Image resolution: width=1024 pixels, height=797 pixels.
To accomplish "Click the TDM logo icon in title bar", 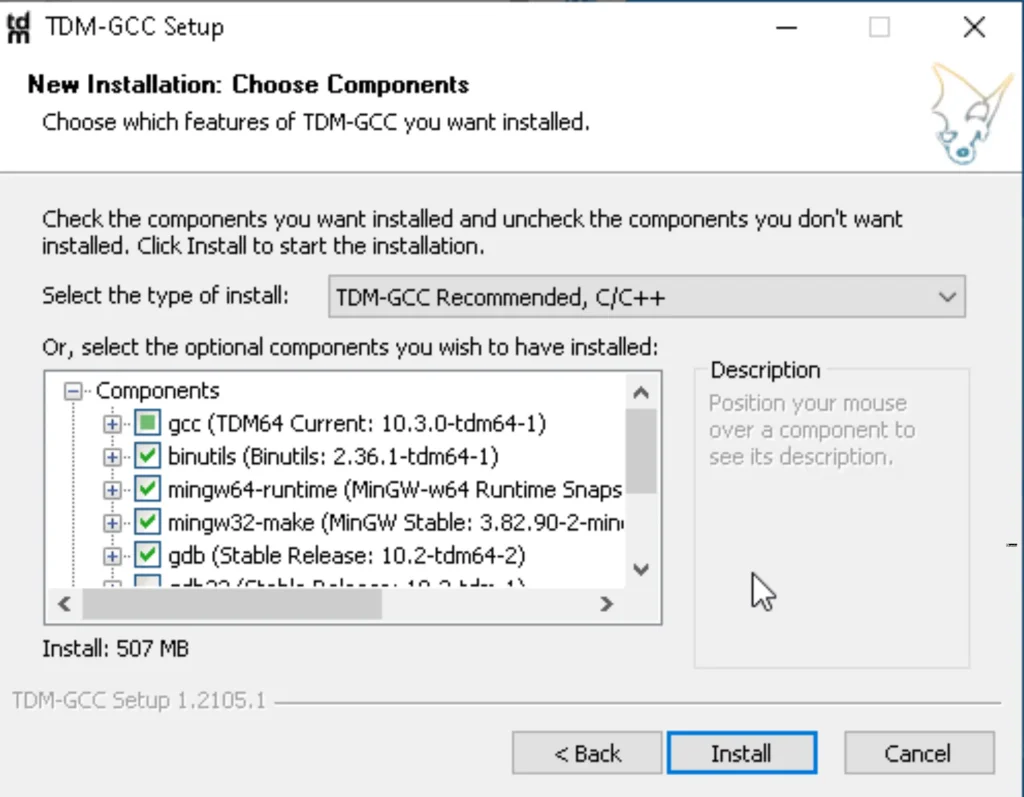I will coord(18,27).
